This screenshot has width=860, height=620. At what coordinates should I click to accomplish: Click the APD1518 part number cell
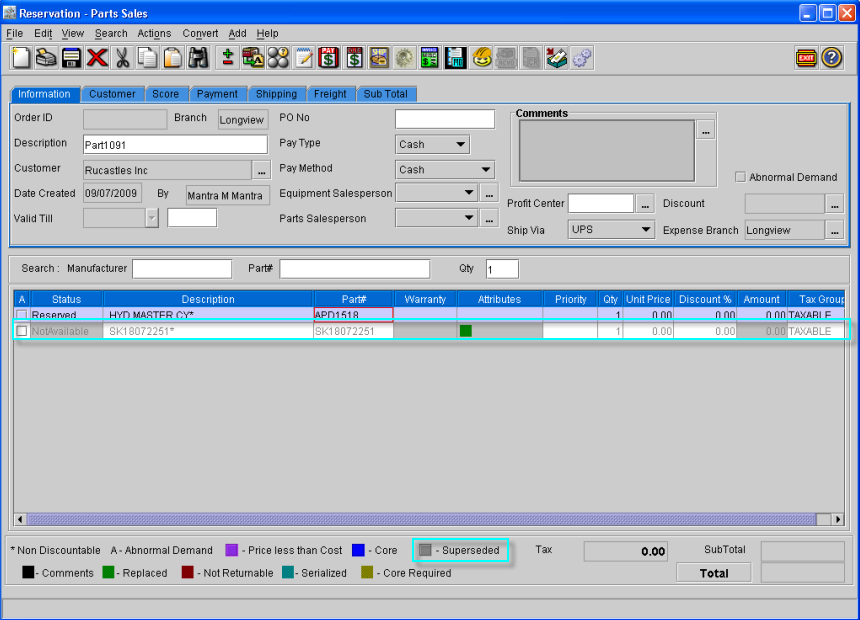pos(353,315)
